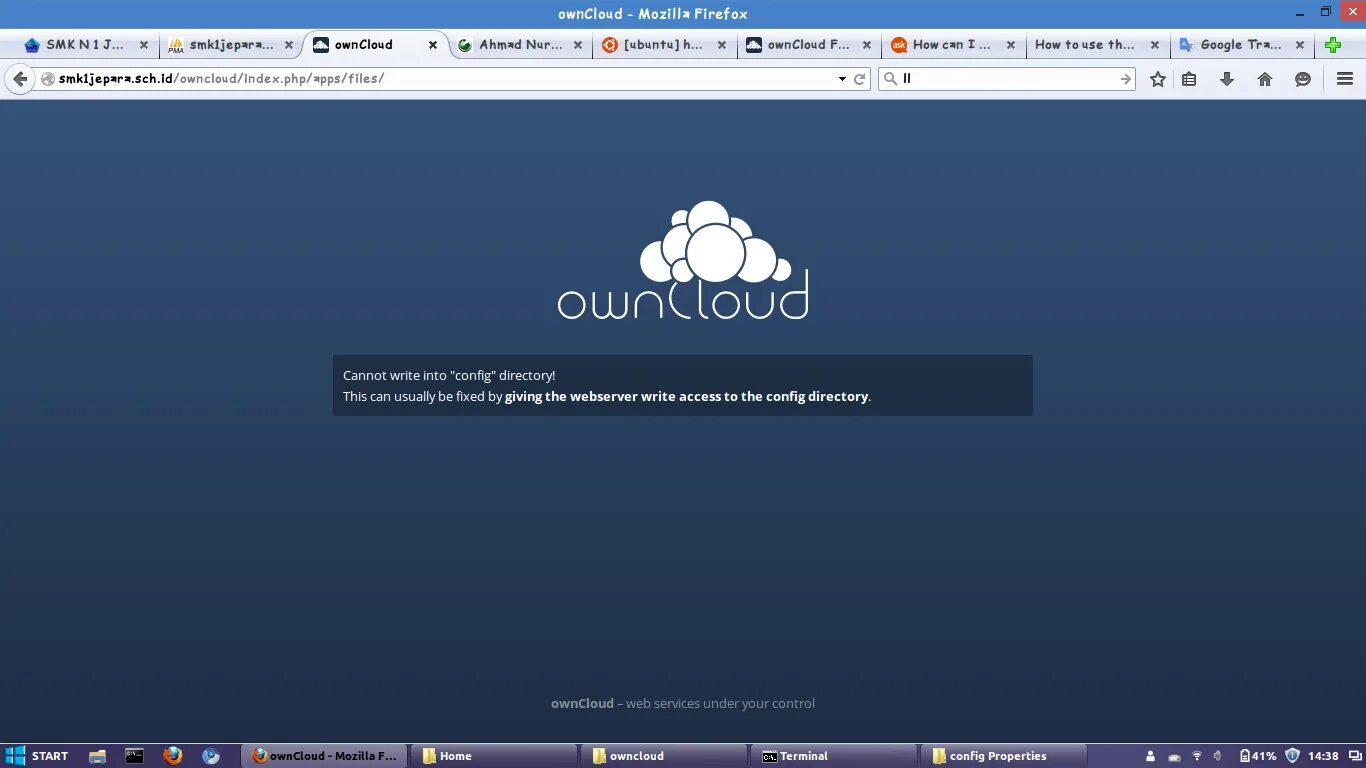The width and height of the screenshot is (1366, 768).
Task: Open the Firefox hamburger menu
Action: (x=1345, y=79)
